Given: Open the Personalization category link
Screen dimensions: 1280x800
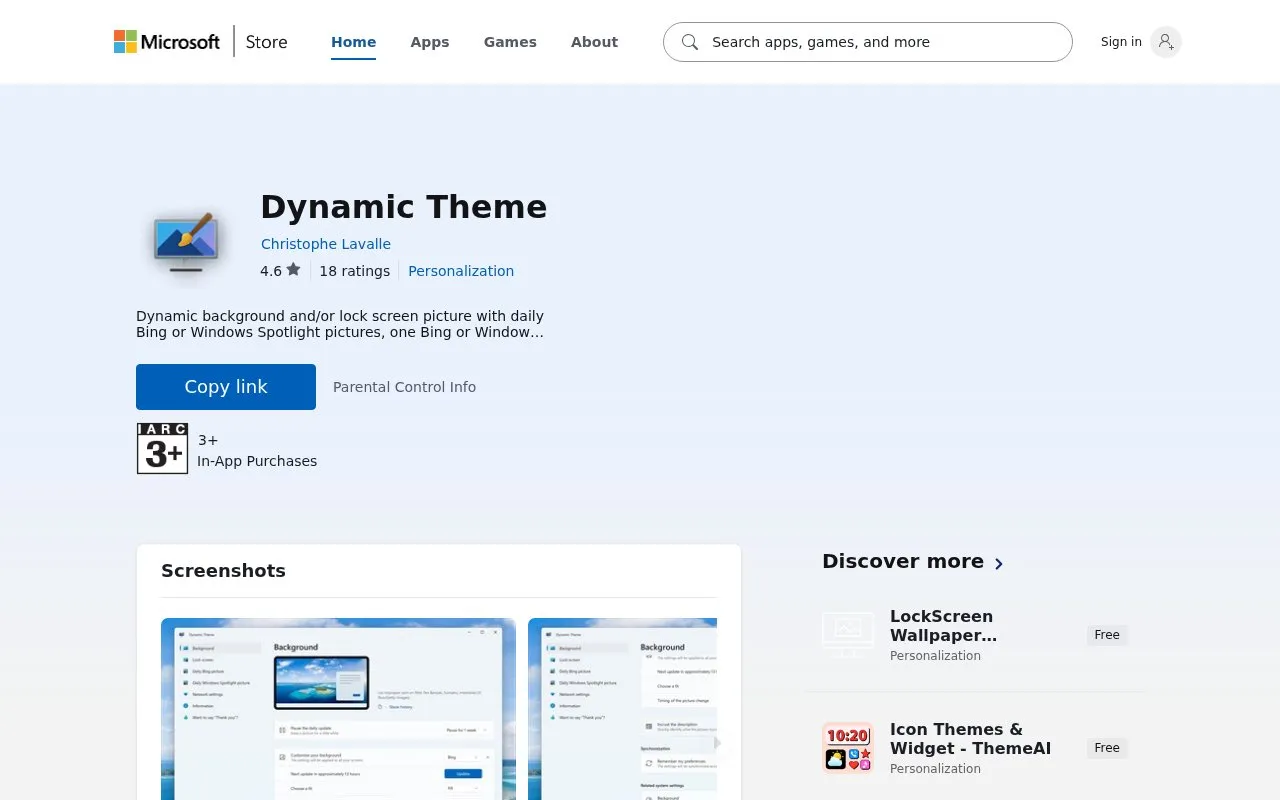Looking at the screenshot, I should coord(461,271).
